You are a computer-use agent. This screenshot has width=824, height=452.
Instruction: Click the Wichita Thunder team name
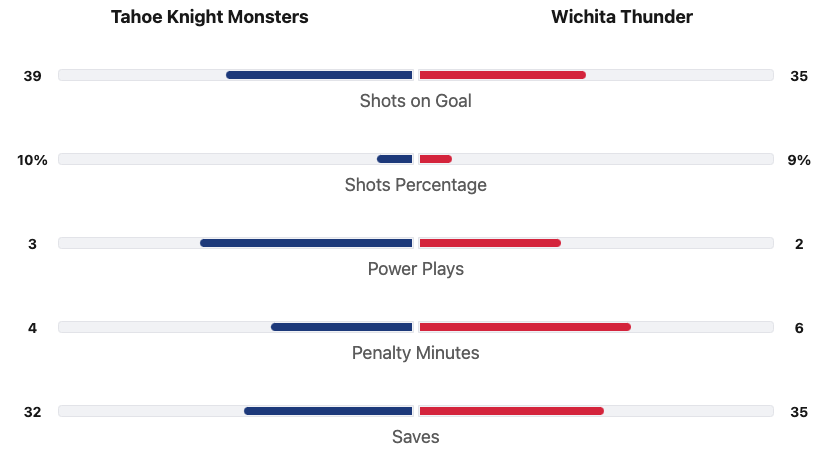coord(621,17)
